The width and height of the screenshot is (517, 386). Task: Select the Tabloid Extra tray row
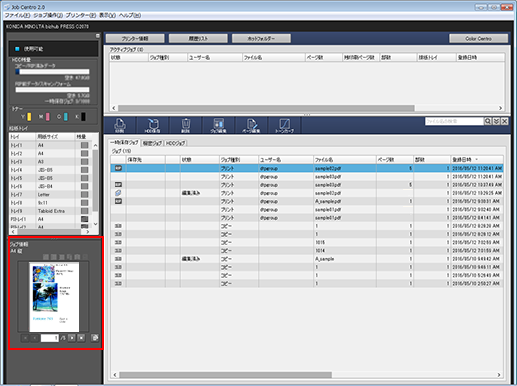coord(50,211)
